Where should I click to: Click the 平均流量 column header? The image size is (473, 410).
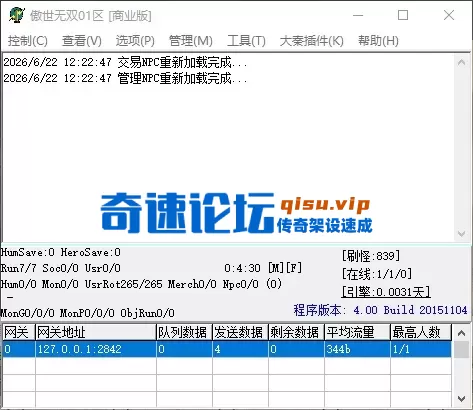357,332
